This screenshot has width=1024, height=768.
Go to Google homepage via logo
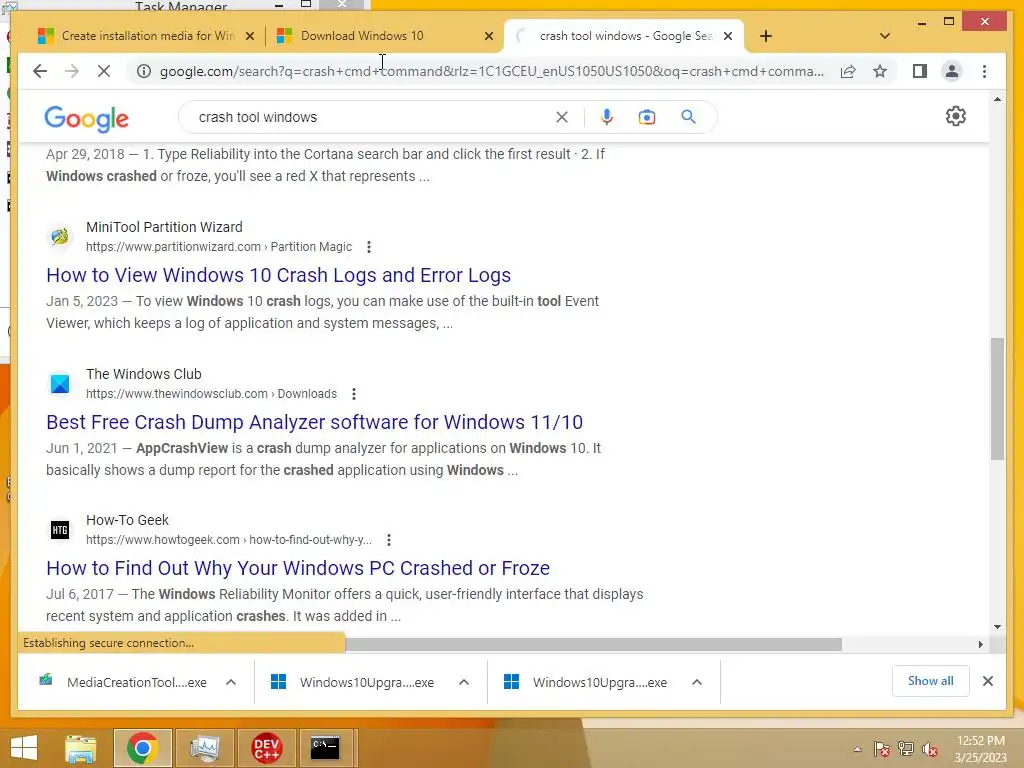point(87,118)
